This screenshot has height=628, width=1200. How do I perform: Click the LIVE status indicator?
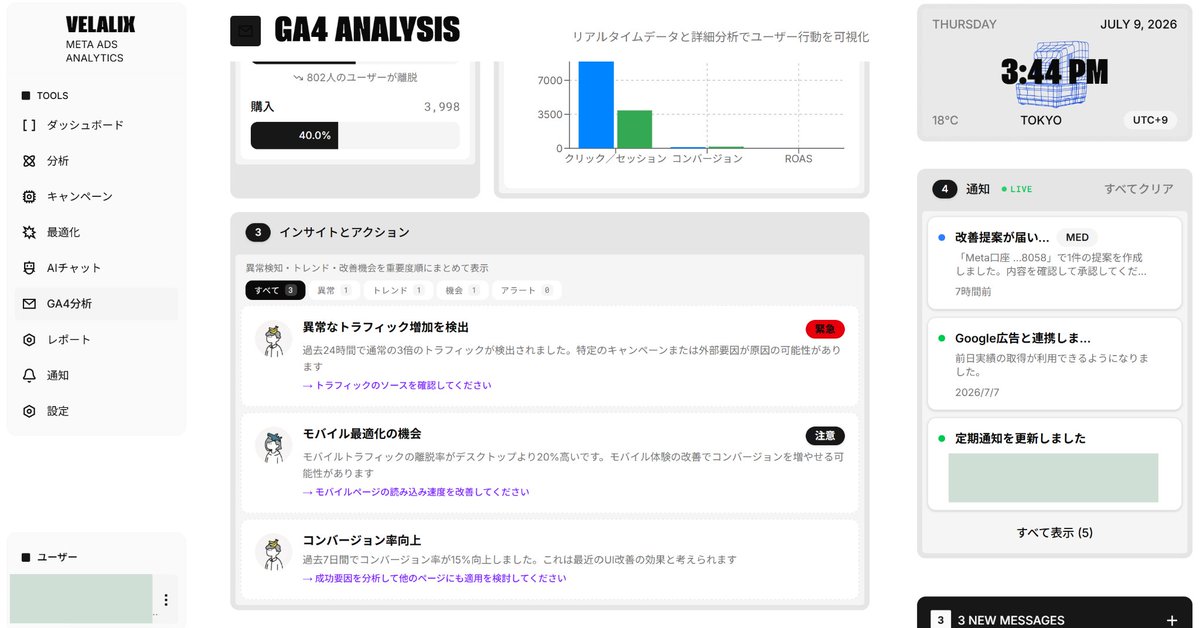pos(1016,189)
